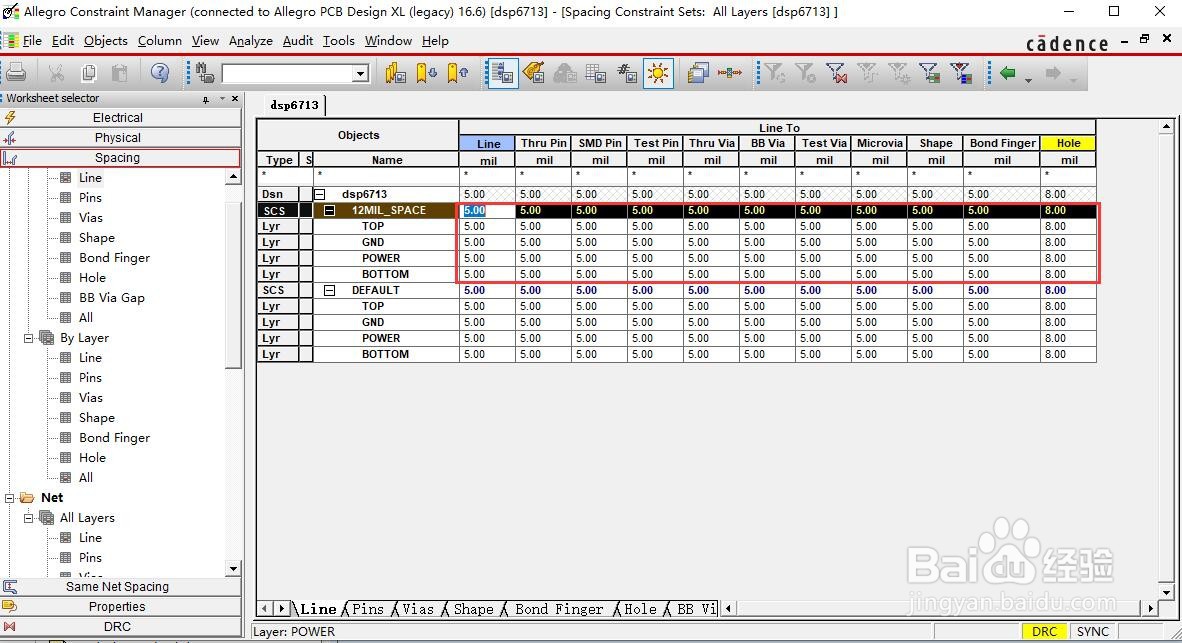Jump to next bookmark with down-arrow icon
This screenshot has width=1182, height=643.
427,72
